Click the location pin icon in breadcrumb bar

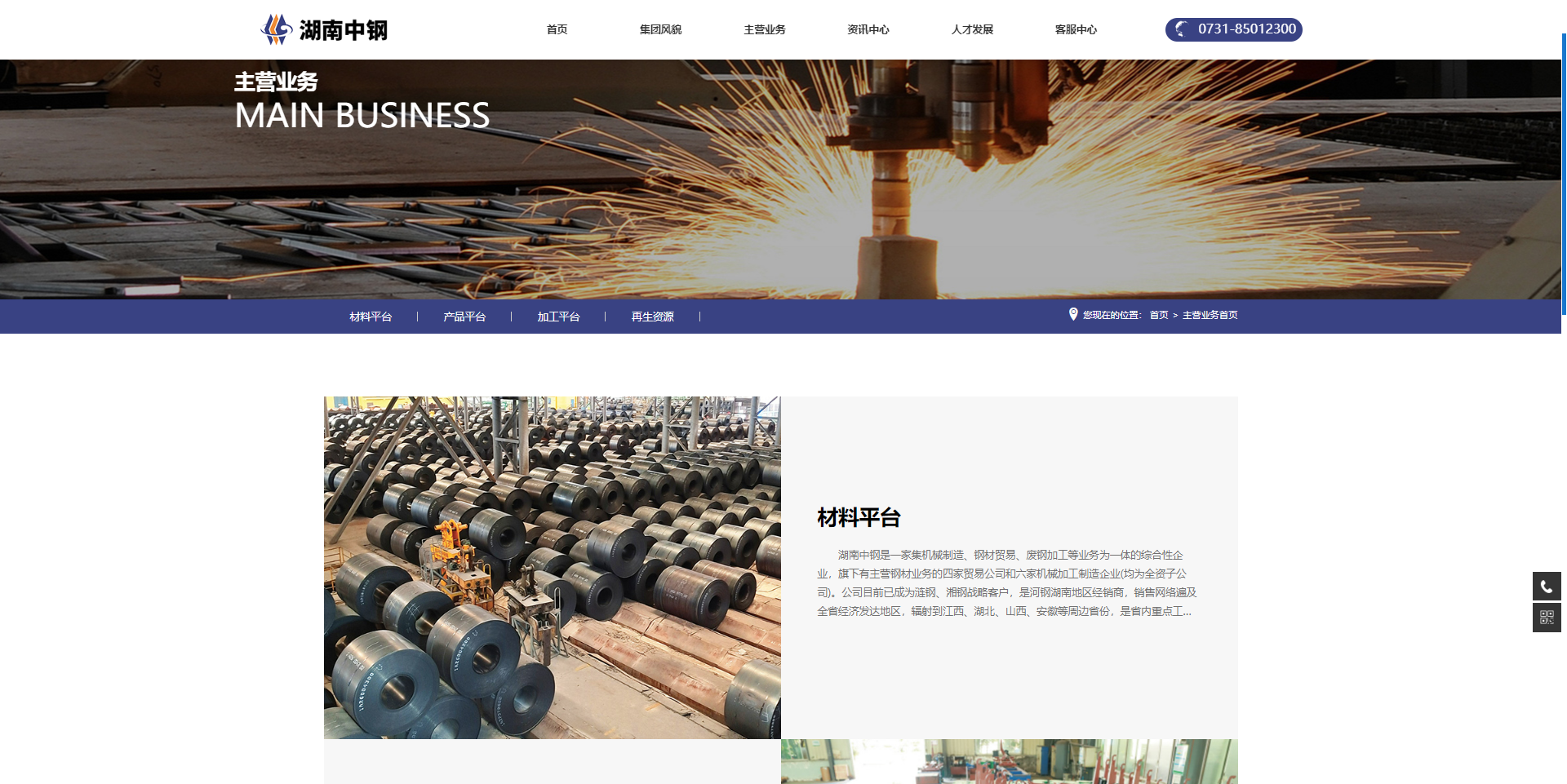coord(1073,315)
